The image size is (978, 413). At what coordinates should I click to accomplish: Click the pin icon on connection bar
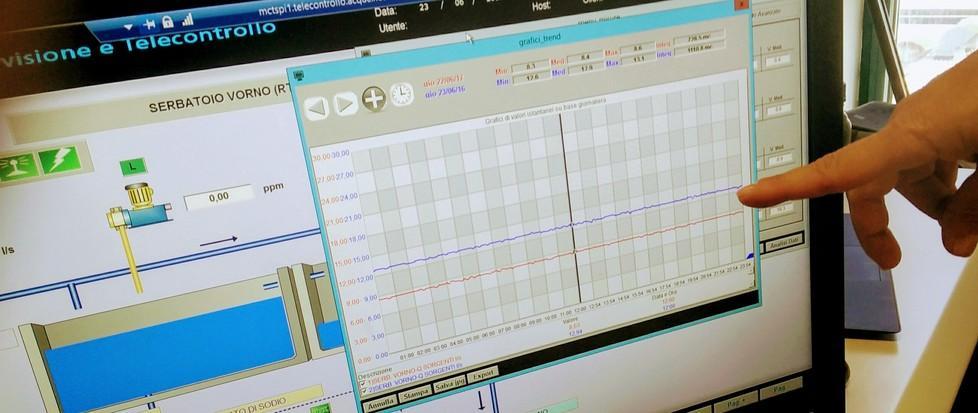point(148,24)
